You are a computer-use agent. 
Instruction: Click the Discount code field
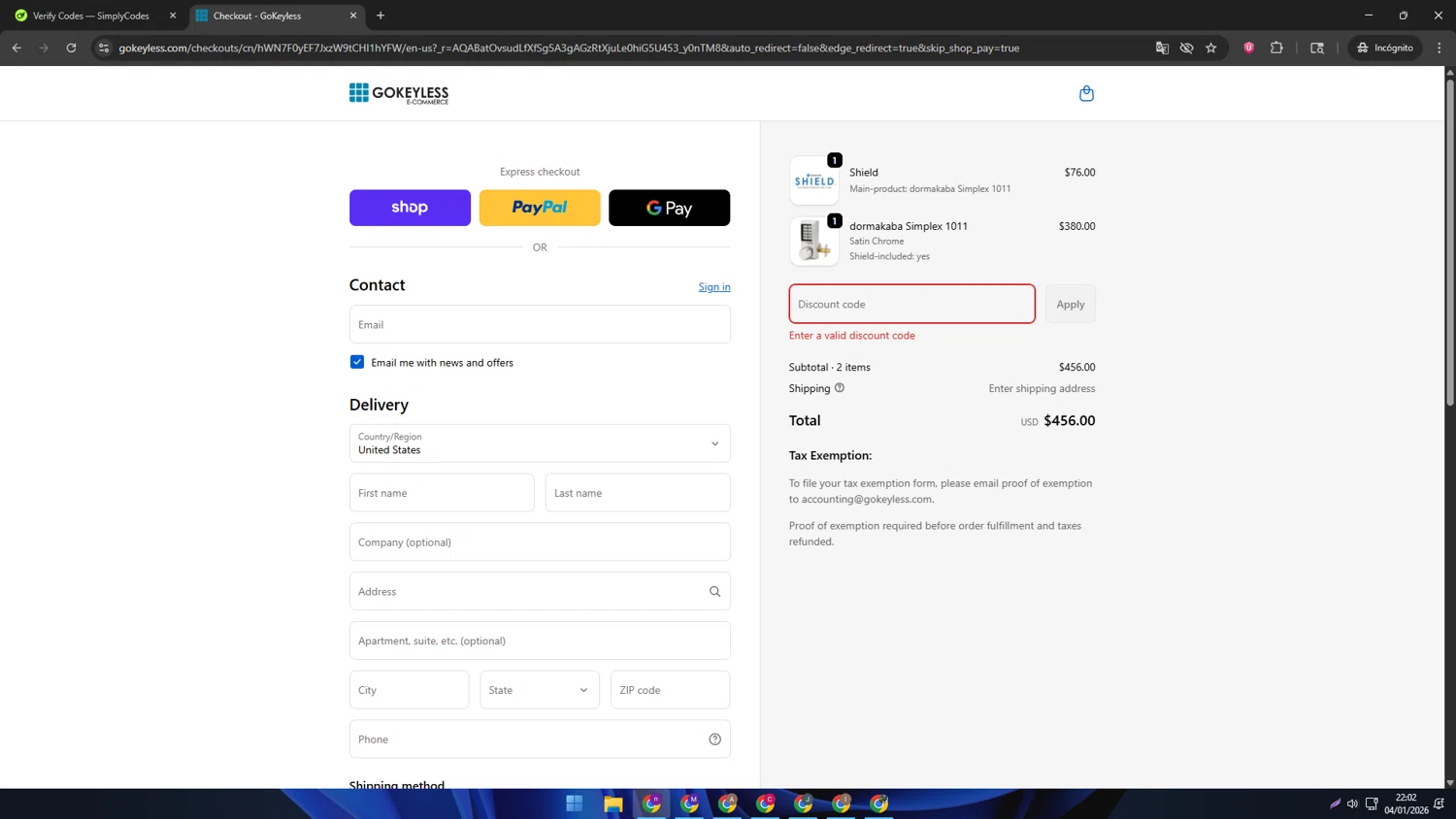[x=912, y=304]
